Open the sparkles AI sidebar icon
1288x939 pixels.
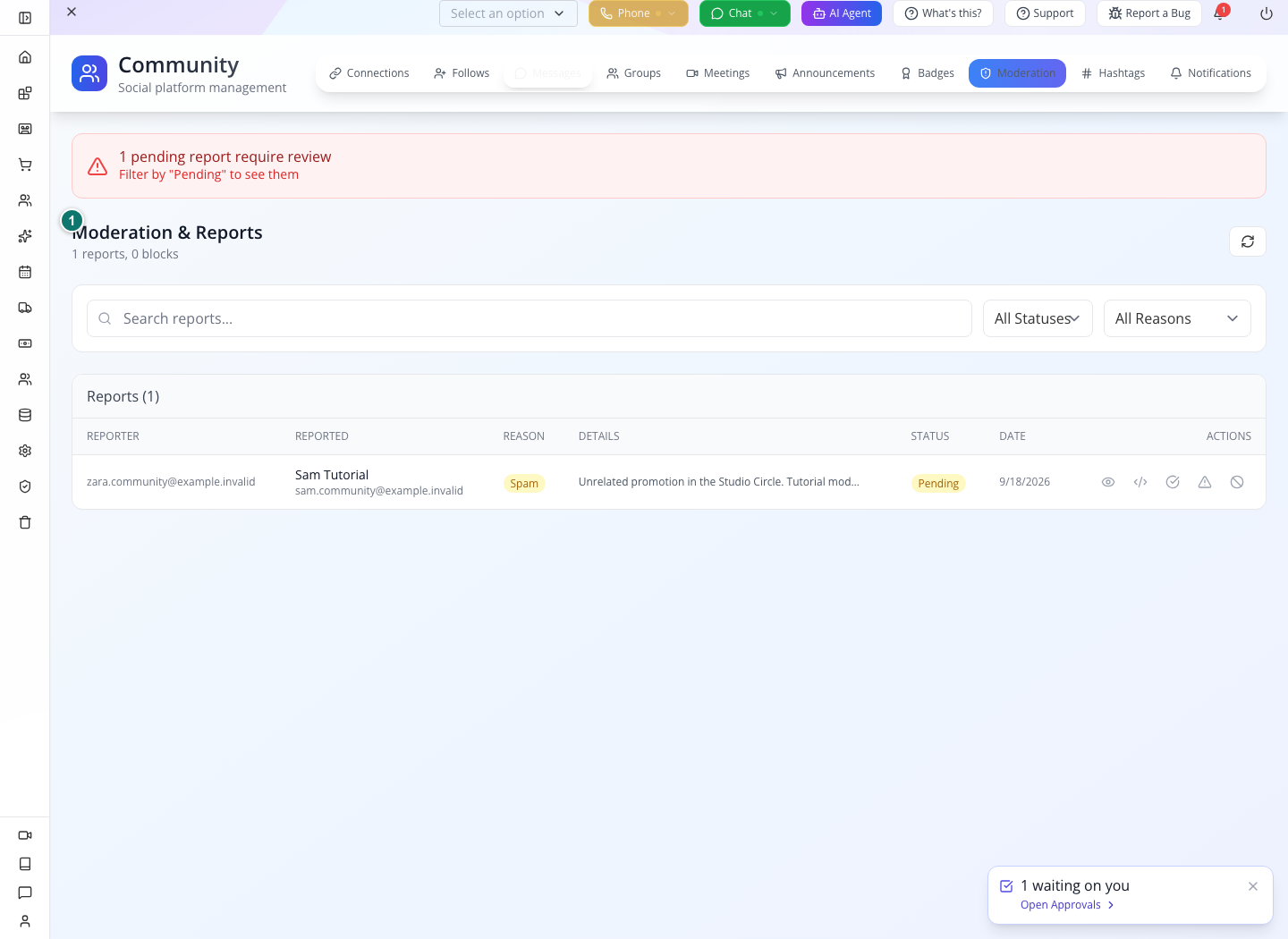pyautogui.click(x=25, y=236)
